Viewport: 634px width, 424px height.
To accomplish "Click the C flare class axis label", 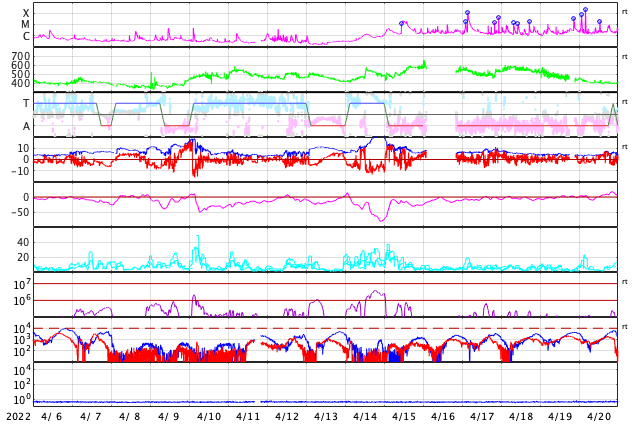I will pyautogui.click(x=26, y=37).
